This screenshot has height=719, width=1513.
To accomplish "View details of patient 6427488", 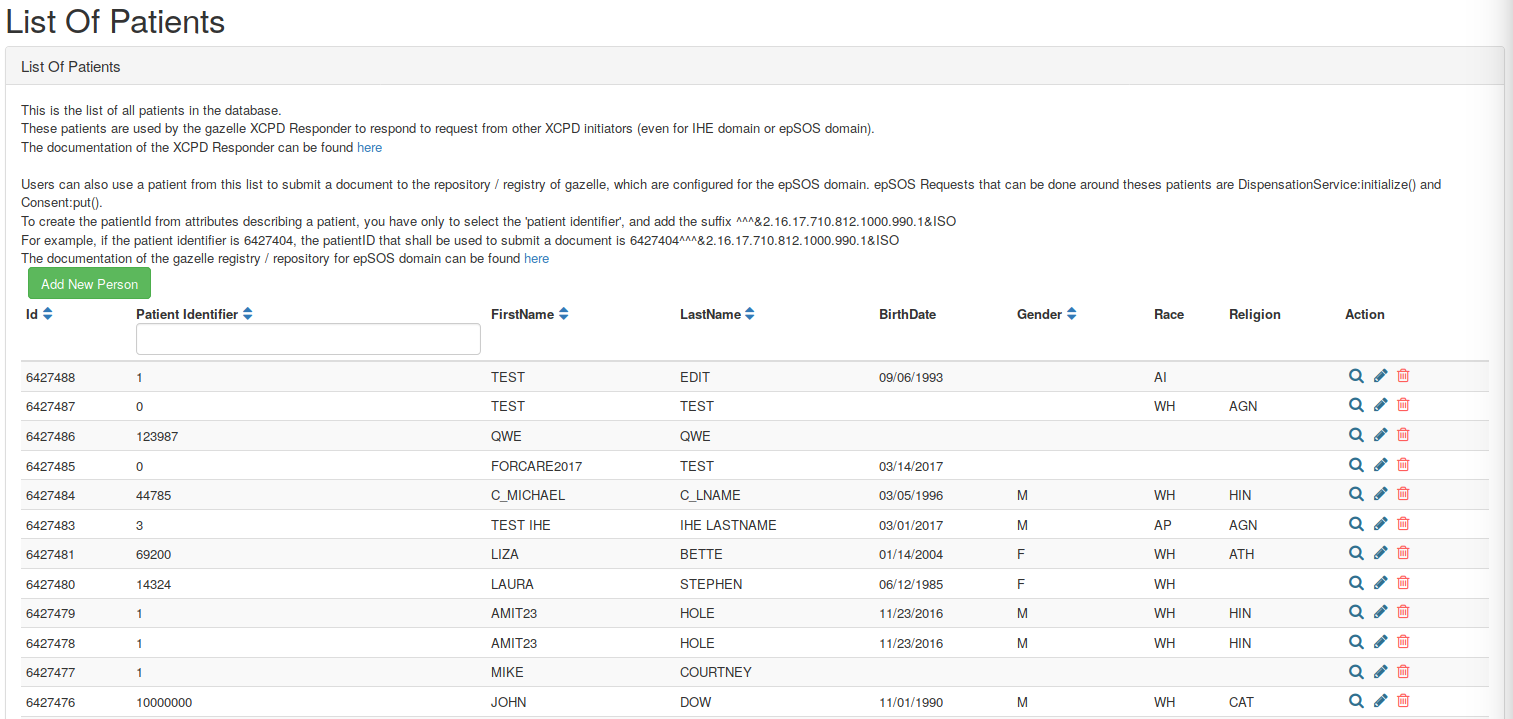I will click(1356, 376).
